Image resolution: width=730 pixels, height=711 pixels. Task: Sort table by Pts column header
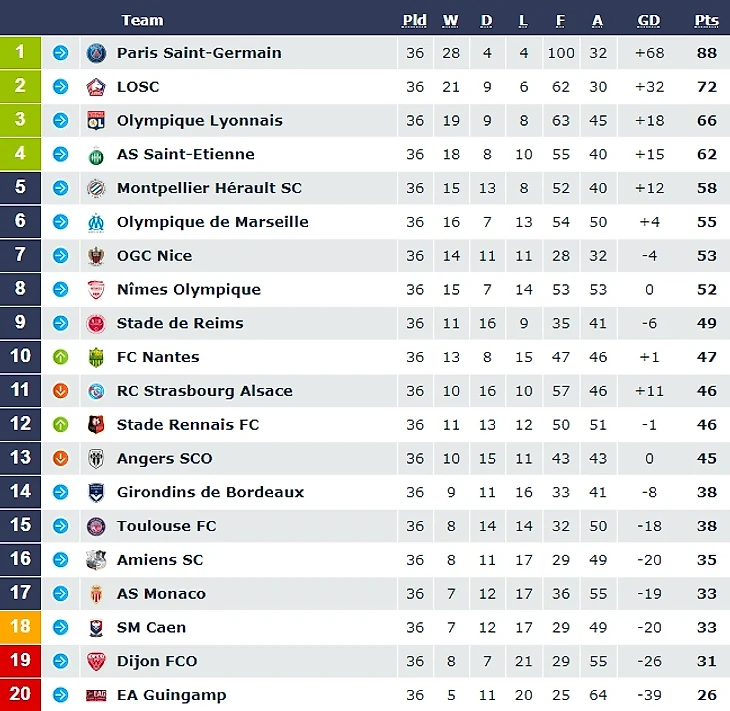706,20
